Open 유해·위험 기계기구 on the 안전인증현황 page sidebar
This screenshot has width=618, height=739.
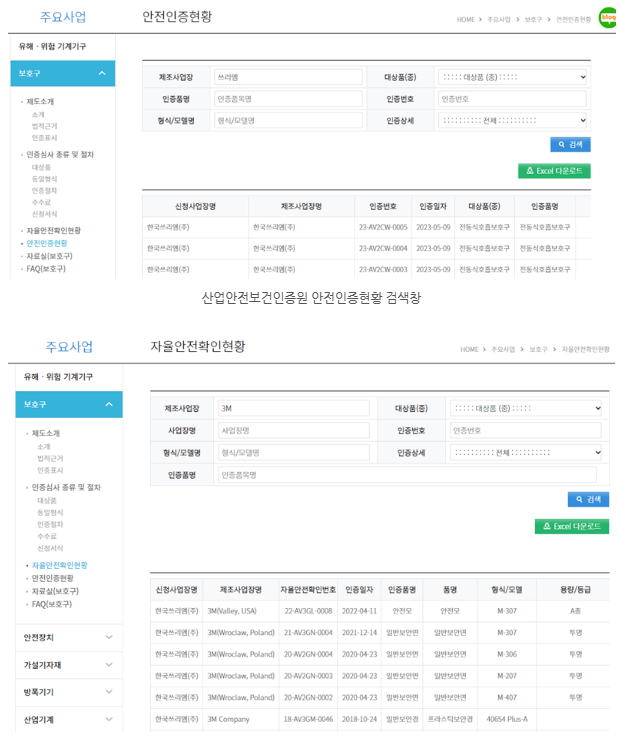52,46
